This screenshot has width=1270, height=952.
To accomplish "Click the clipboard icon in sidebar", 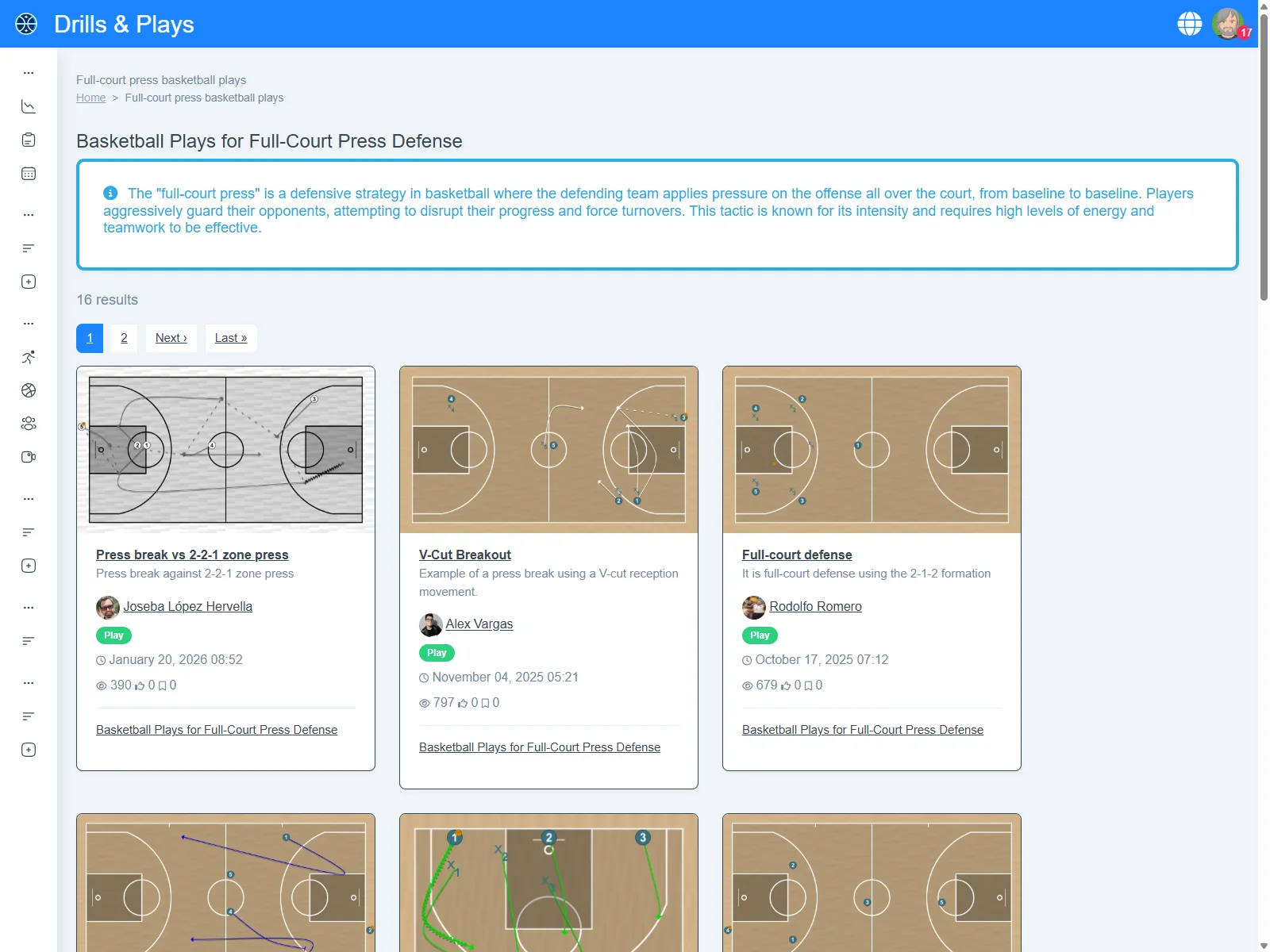I will pos(29,140).
